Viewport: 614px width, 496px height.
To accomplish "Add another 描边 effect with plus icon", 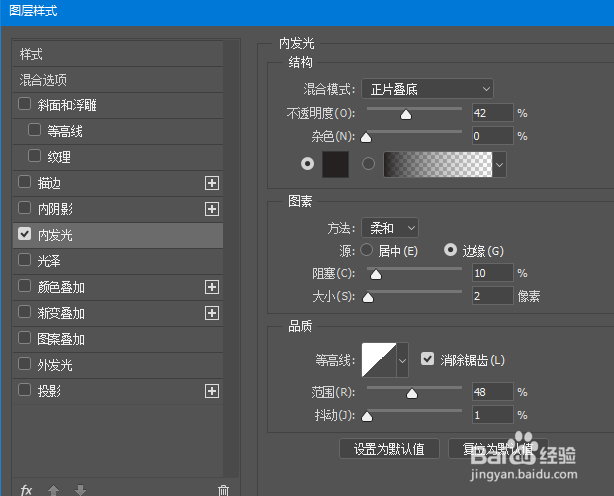I will pos(212,183).
